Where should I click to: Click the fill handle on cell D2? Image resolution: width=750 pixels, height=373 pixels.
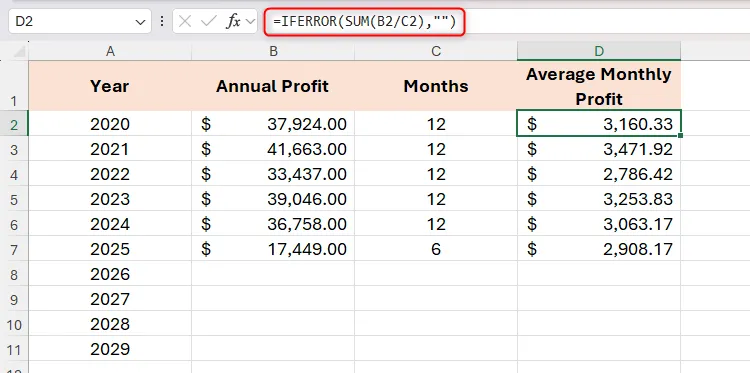click(x=680, y=136)
